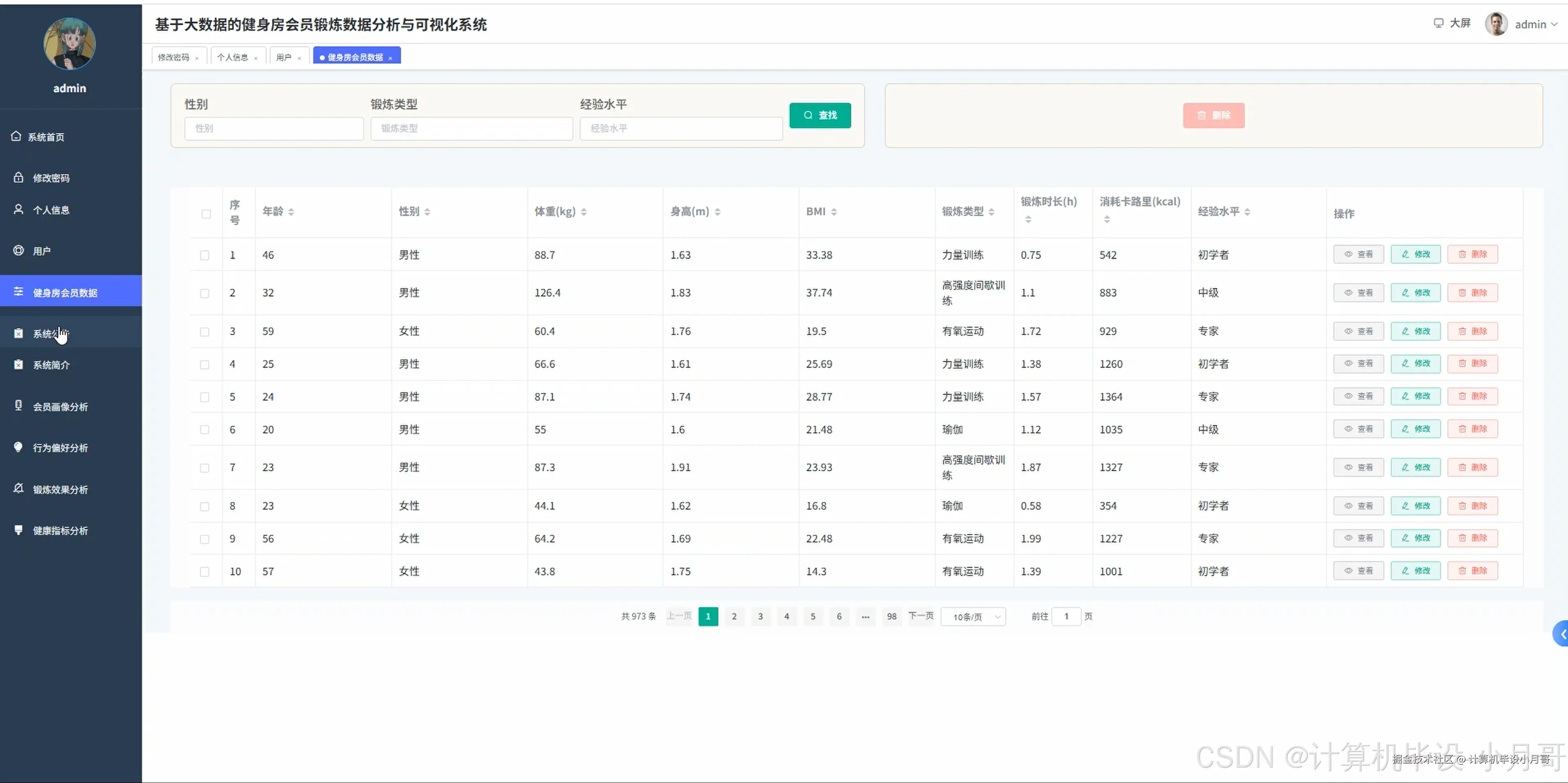Screen dimensions: 1568x783
Task: Check the checkbox for row 4
Action: coord(205,365)
